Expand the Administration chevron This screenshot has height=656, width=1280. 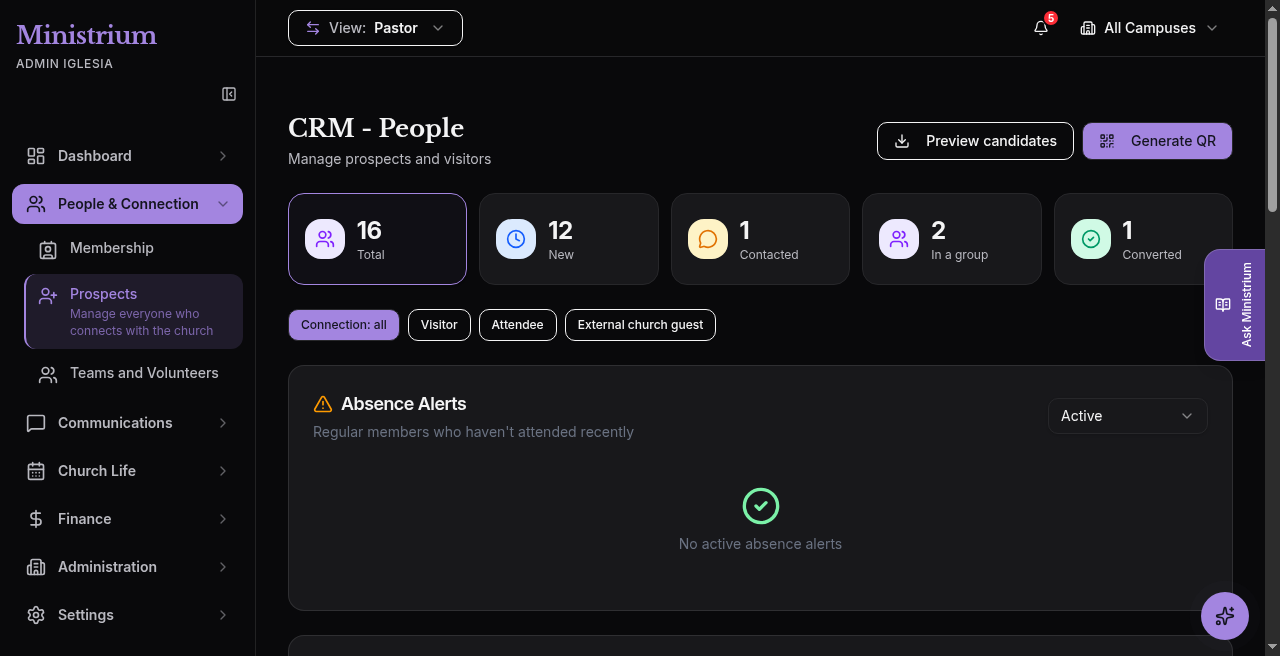(222, 567)
